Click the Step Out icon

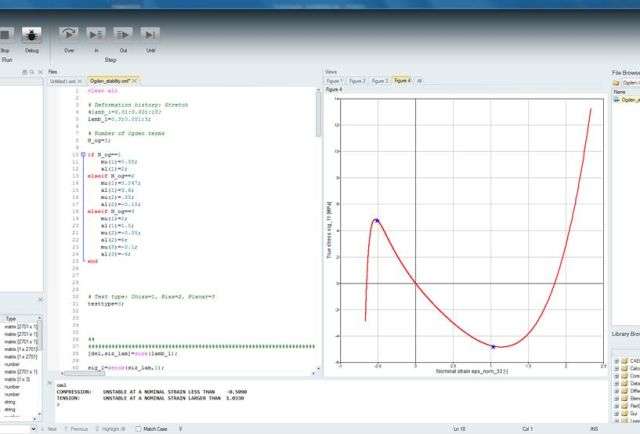point(123,34)
